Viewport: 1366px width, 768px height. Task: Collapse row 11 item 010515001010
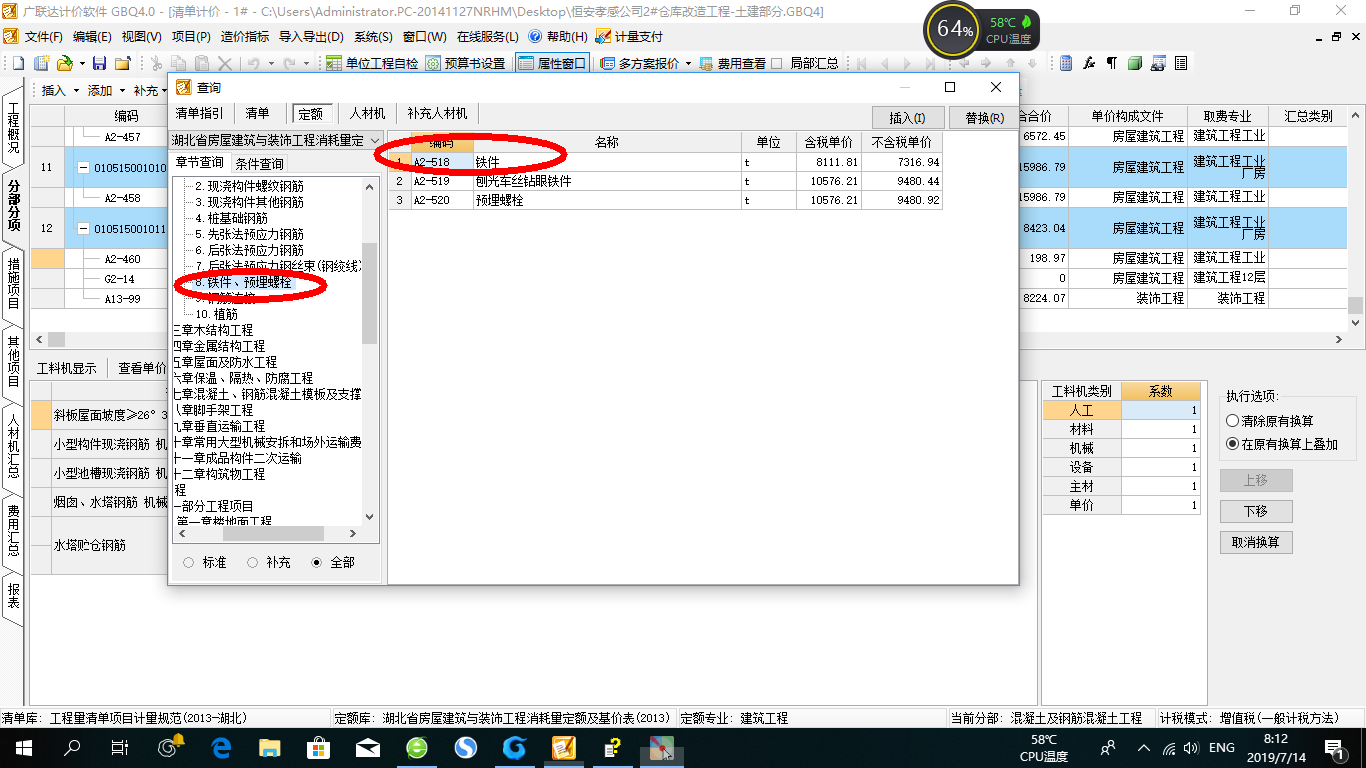pyautogui.click(x=84, y=167)
